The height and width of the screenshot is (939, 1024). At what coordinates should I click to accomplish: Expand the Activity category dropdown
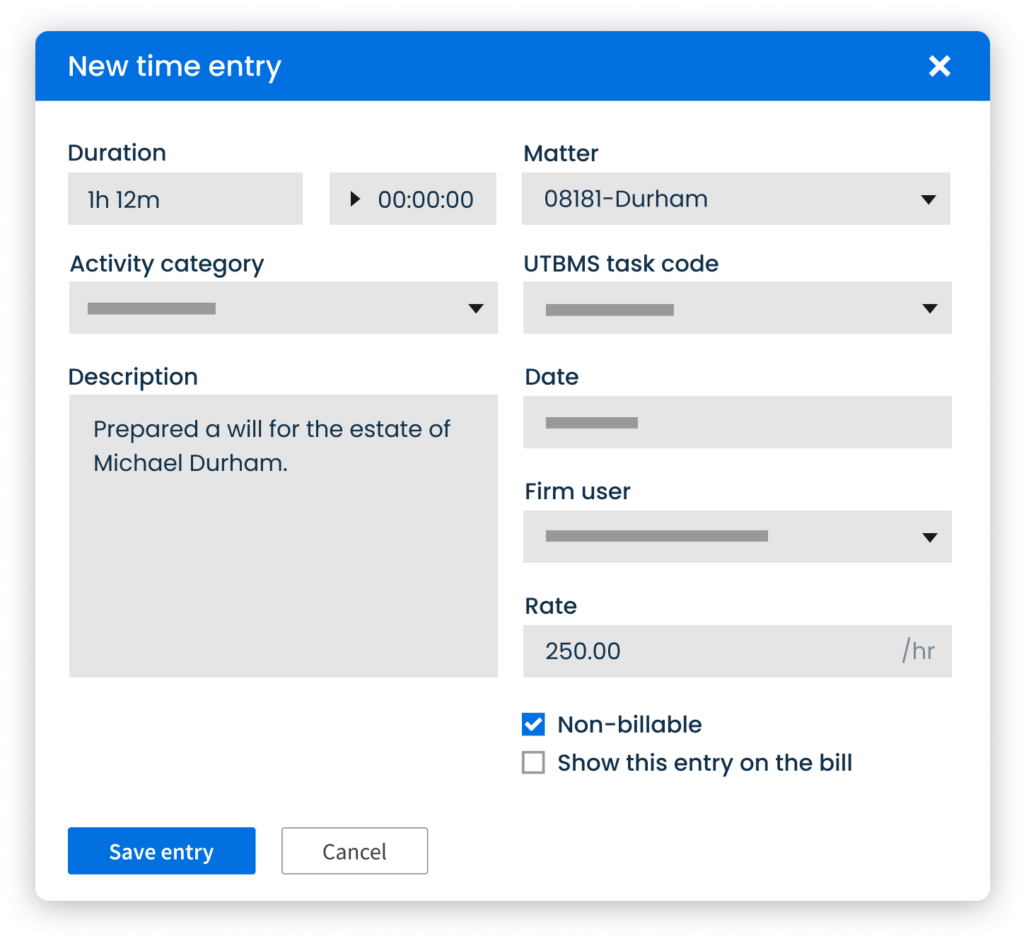[x=283, y=308]
